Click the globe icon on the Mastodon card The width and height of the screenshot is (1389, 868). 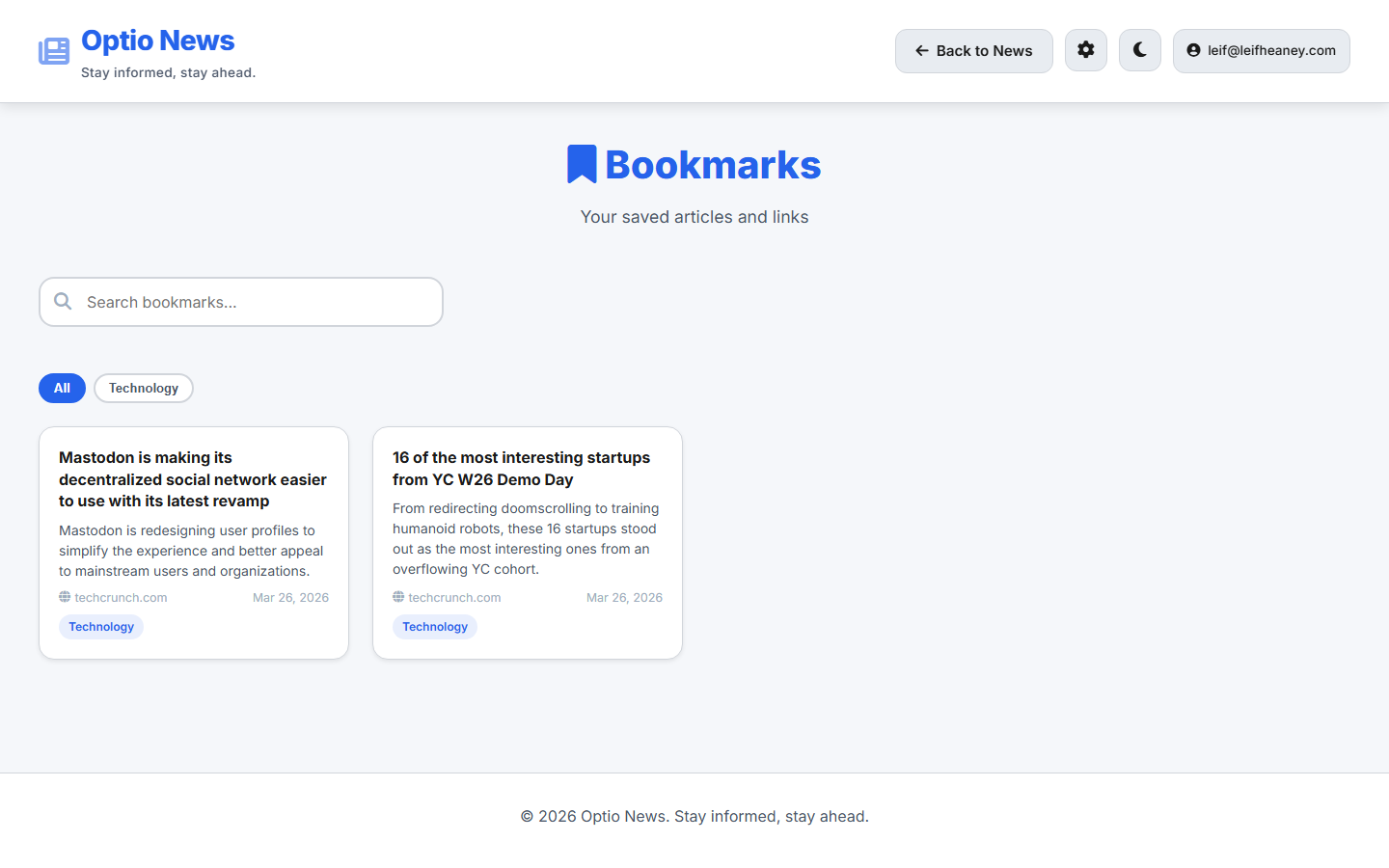click(64, 597)
